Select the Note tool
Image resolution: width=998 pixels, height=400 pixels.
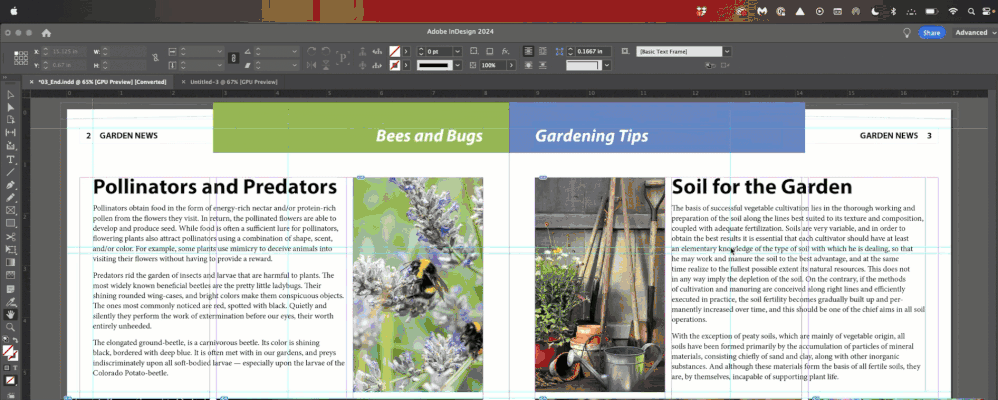coord(10,289)
